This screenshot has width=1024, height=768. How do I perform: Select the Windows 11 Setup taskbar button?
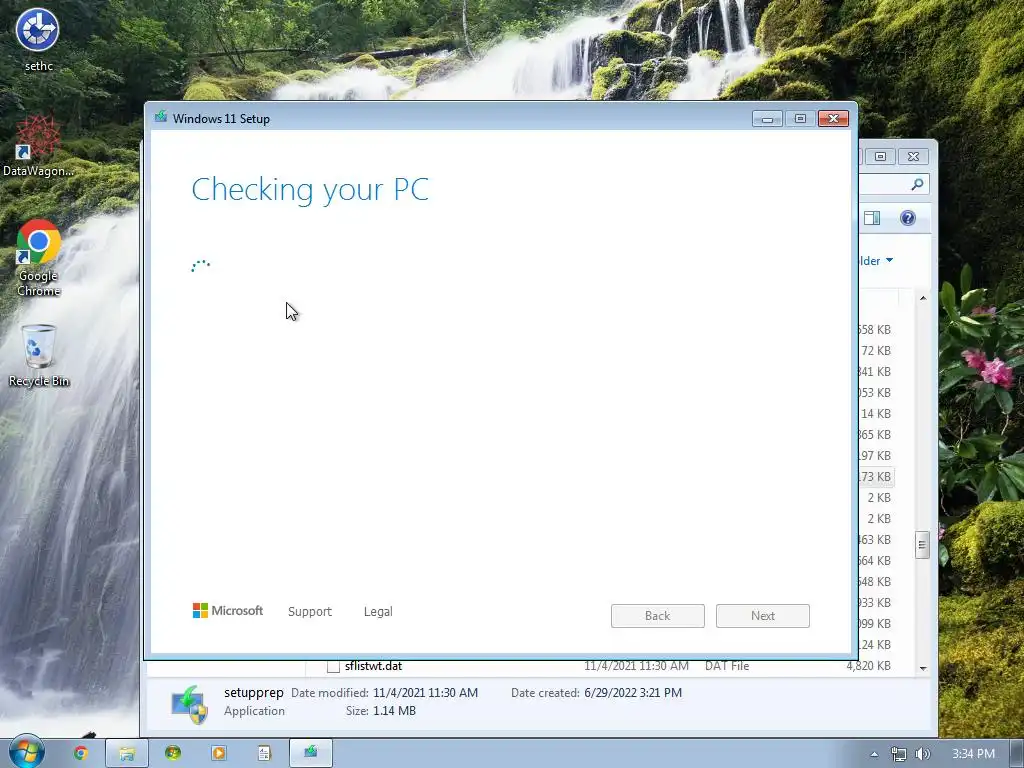311,753
